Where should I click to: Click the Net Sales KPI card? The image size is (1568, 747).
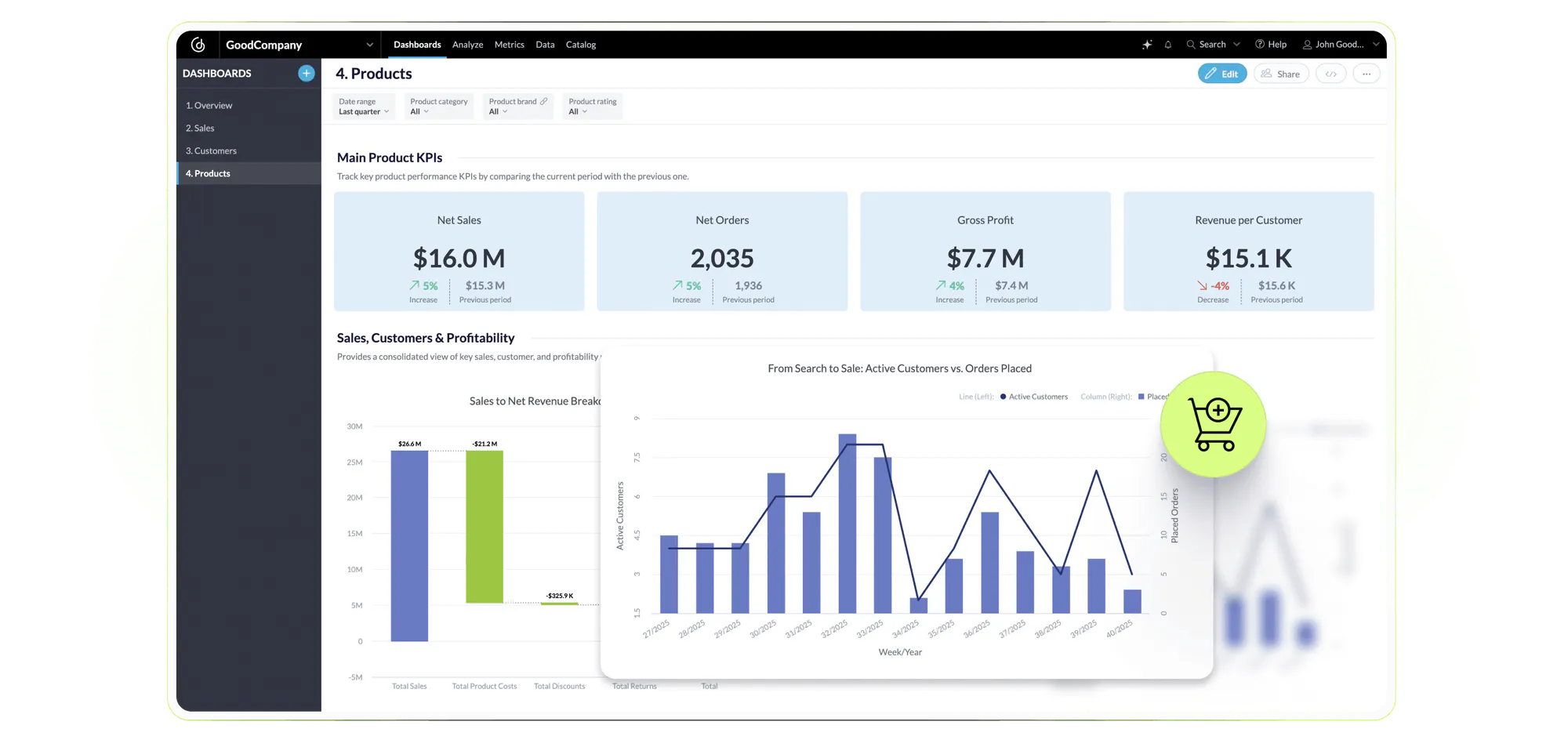pyautogui.click(x=459, y=251)
